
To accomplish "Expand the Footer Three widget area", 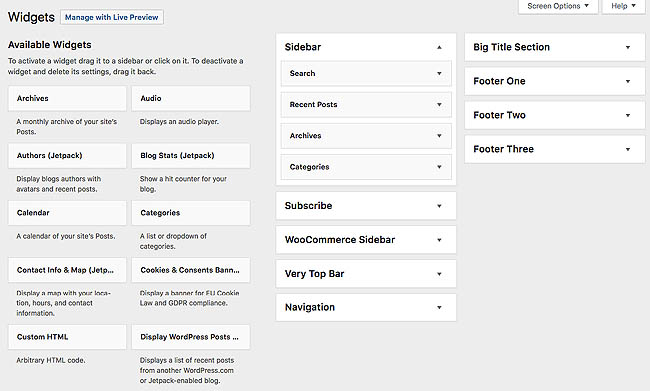I will pos(555,149).
